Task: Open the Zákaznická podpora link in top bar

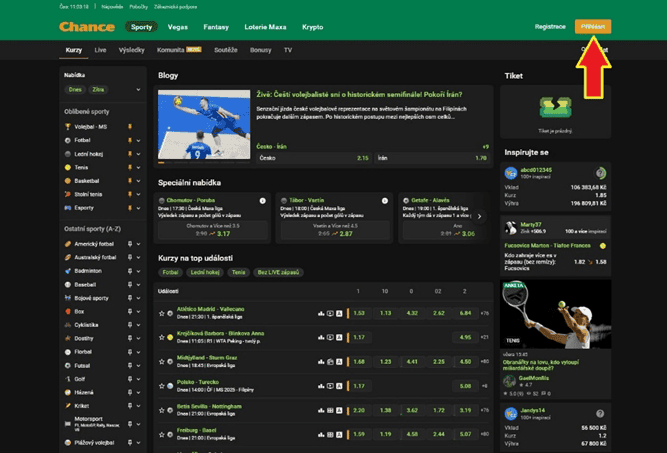Action: tap(175, 7)
